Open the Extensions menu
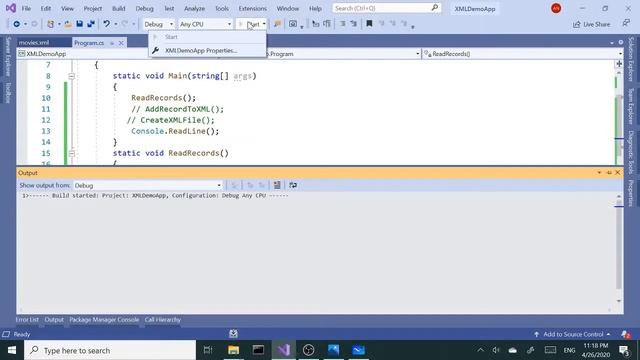 253,8
